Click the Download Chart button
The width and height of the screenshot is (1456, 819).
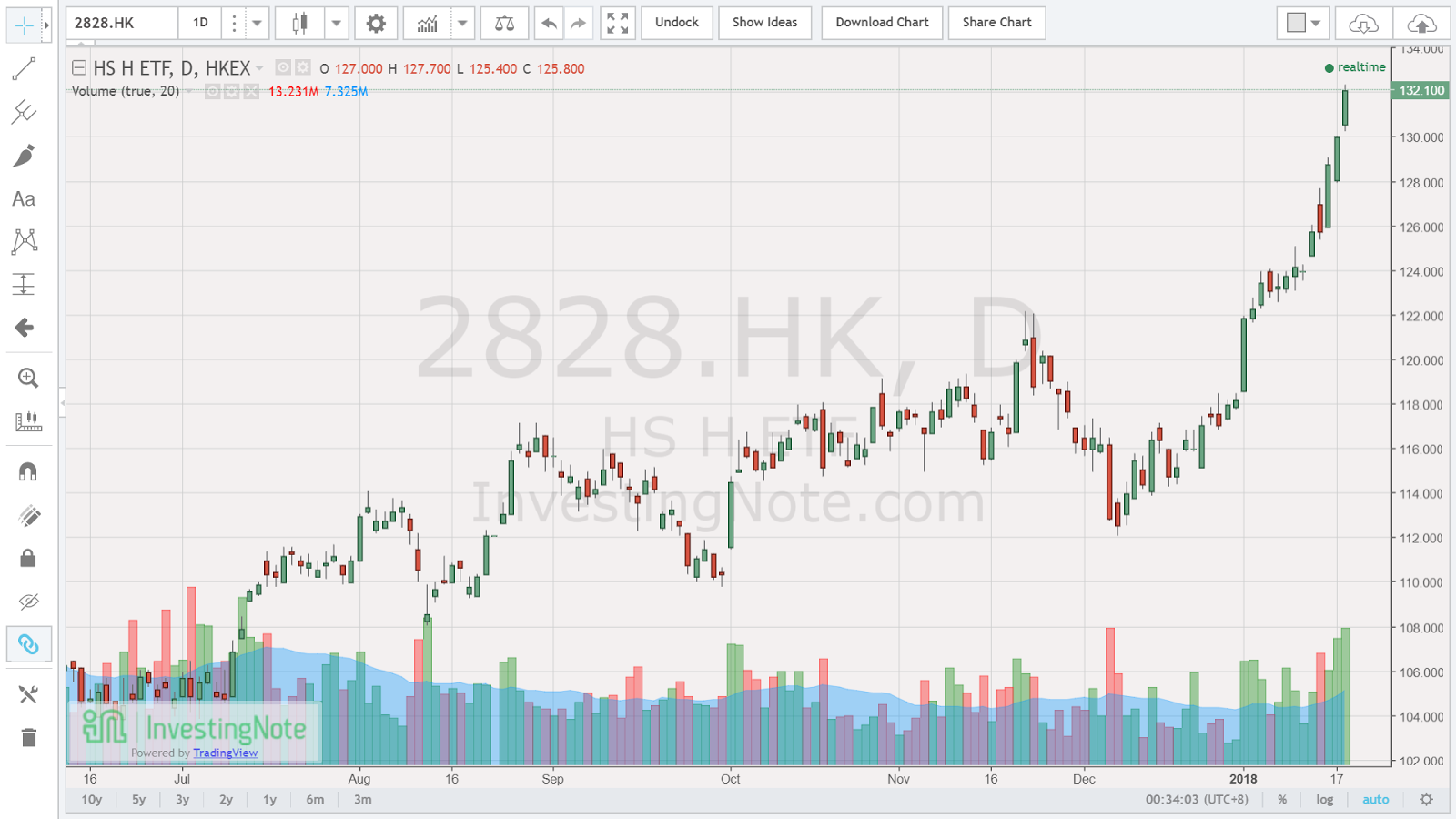pyautogui.click(x=881, y=23)
